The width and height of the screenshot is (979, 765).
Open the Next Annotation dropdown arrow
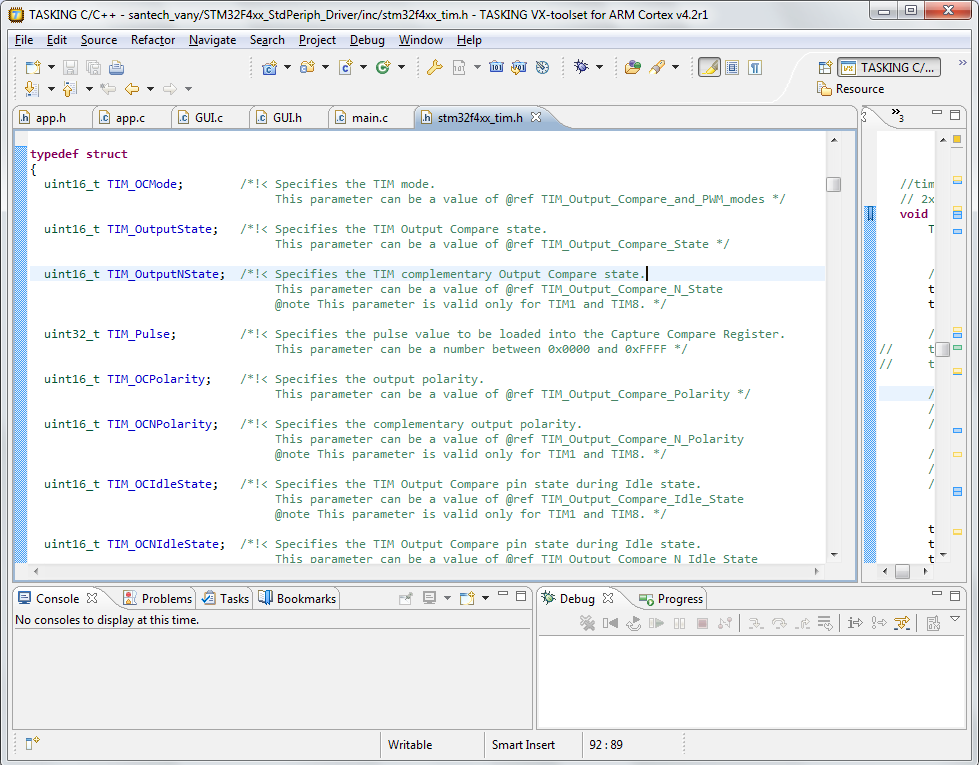[51, 89]
